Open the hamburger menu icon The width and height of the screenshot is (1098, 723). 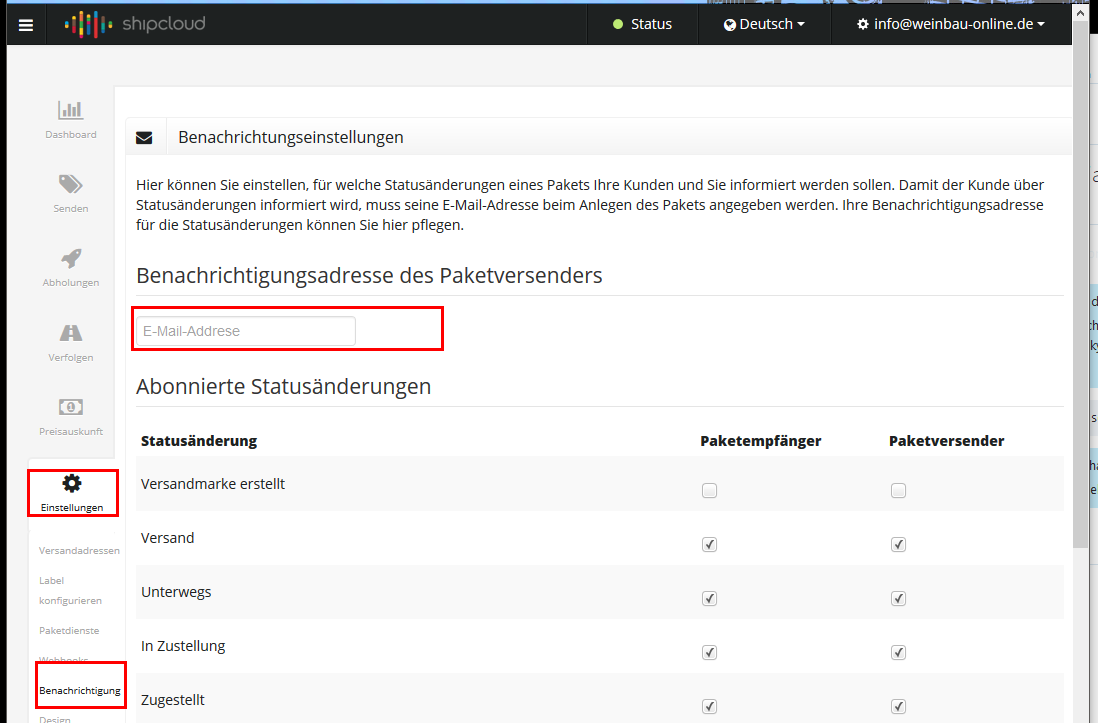26,25
